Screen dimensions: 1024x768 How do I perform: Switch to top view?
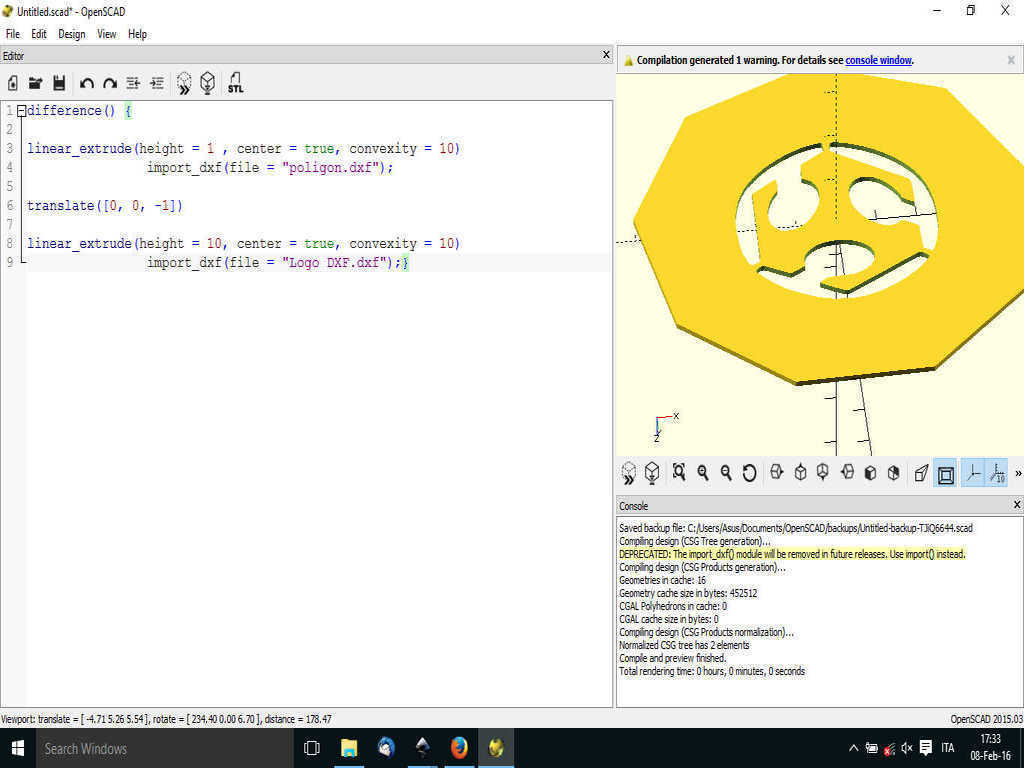(x=800, y=472)
